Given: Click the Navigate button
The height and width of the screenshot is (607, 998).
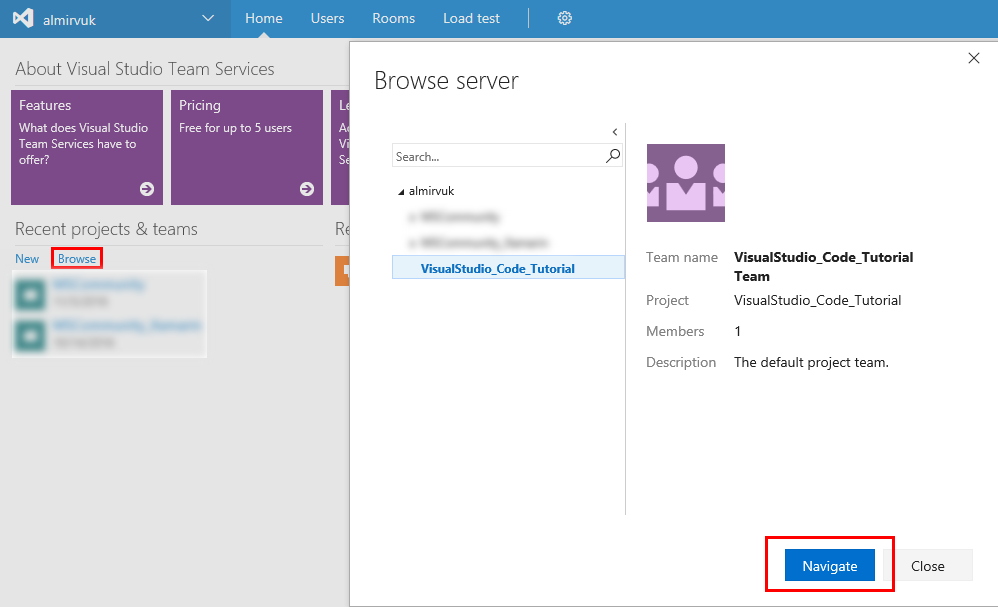Looking at the screenshot, I should 829,565.
